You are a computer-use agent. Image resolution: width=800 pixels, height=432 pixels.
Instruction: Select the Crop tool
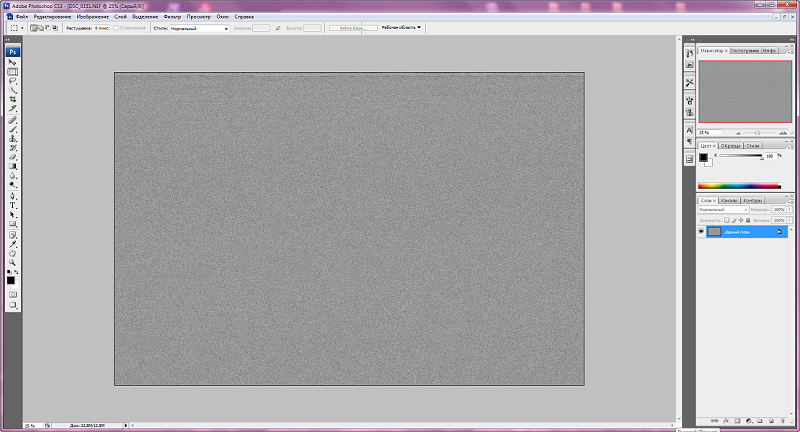pos(13,99)
